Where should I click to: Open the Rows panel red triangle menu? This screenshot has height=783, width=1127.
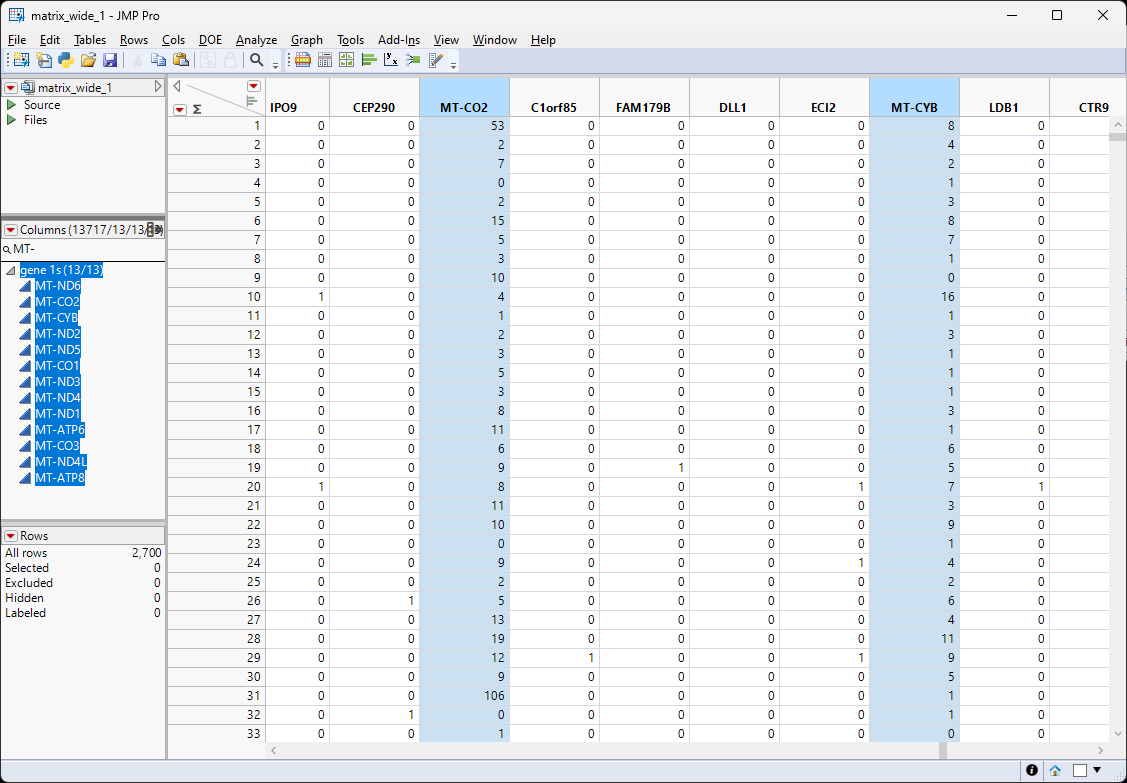tap(10, 536)
